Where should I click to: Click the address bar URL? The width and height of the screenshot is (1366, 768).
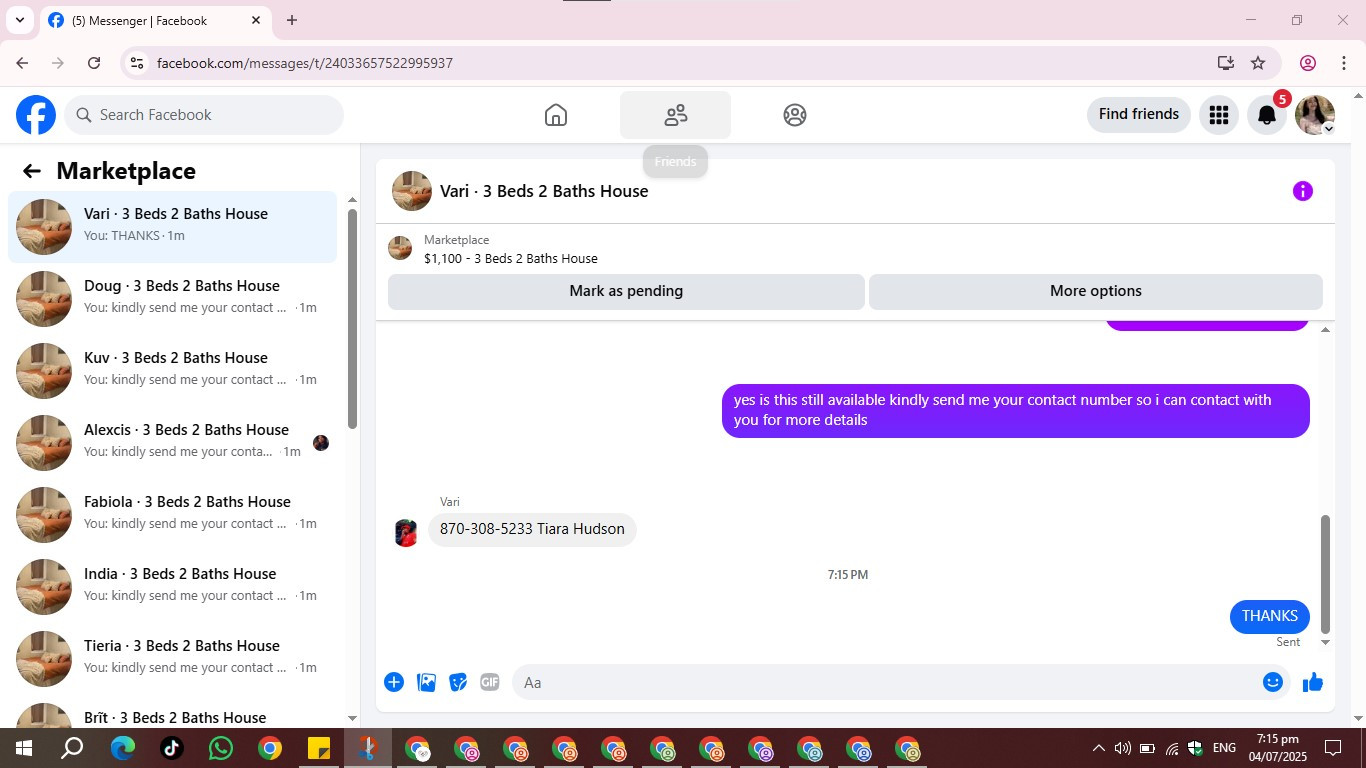305,63
